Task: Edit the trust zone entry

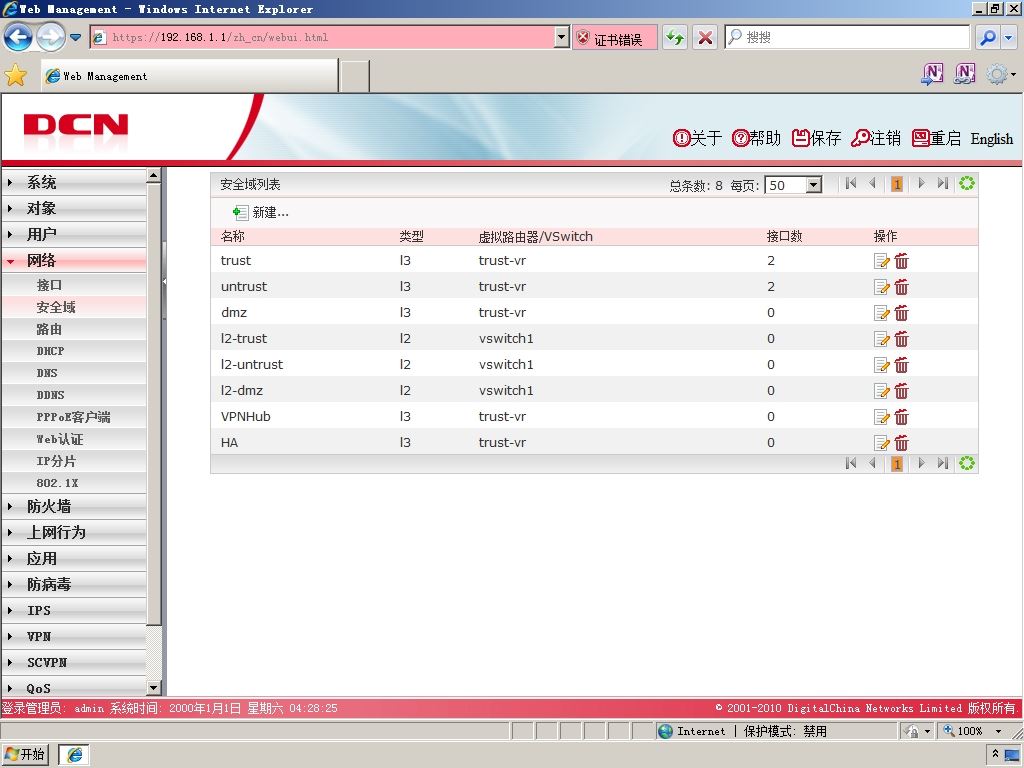Action: pos(881,261)
